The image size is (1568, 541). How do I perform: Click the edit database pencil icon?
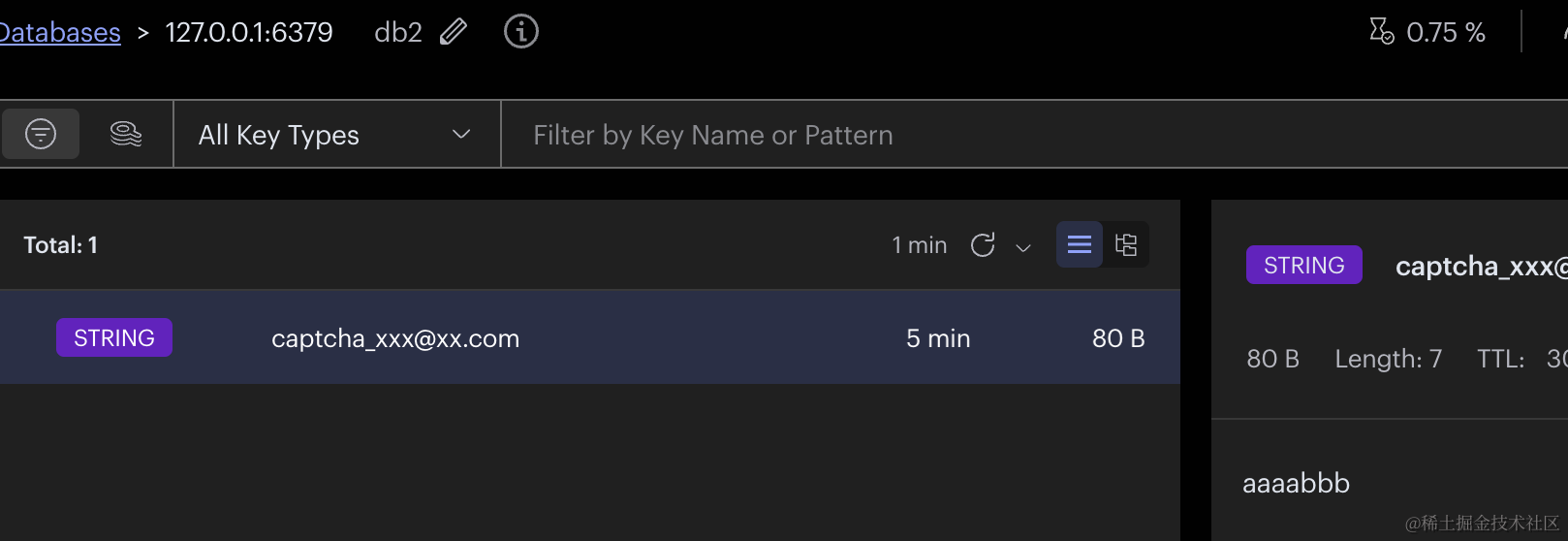click(x=454, y=32)
